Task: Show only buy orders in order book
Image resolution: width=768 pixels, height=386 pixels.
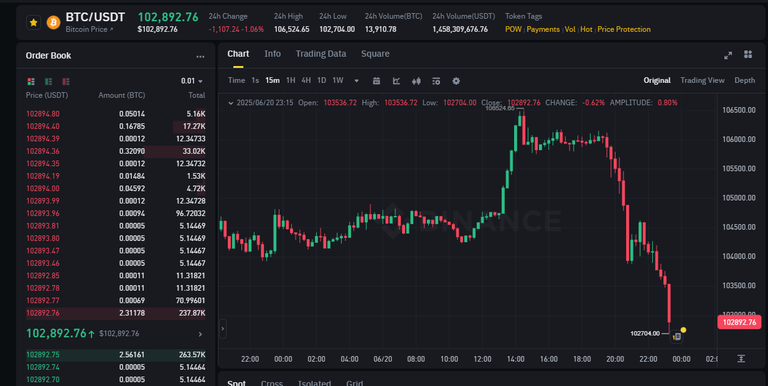Action: pyautogui.click(x=48, y=81)
